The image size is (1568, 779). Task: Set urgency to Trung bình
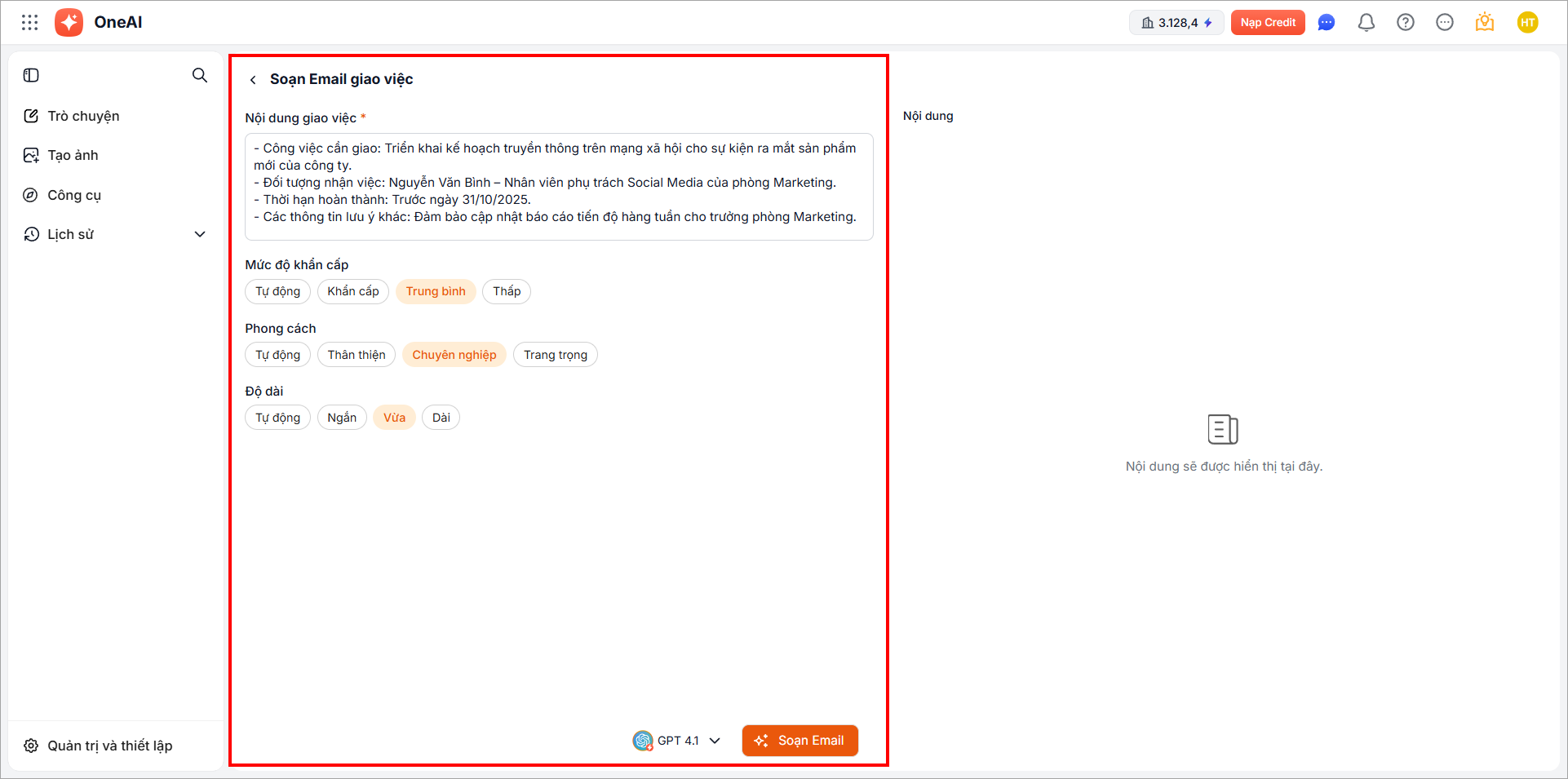point(436,291)
